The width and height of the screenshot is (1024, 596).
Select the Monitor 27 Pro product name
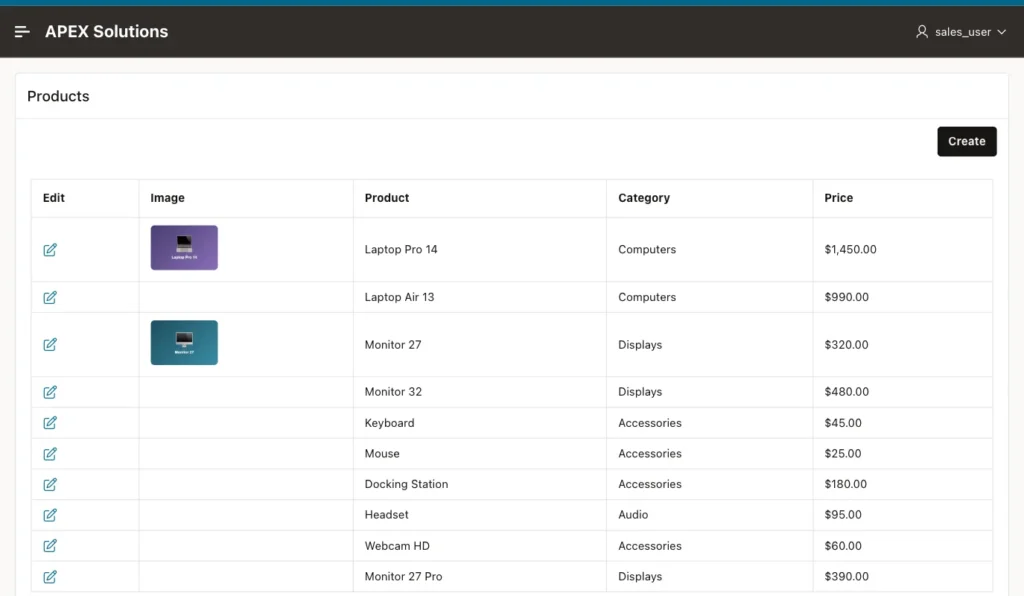[x=403, y=576]
